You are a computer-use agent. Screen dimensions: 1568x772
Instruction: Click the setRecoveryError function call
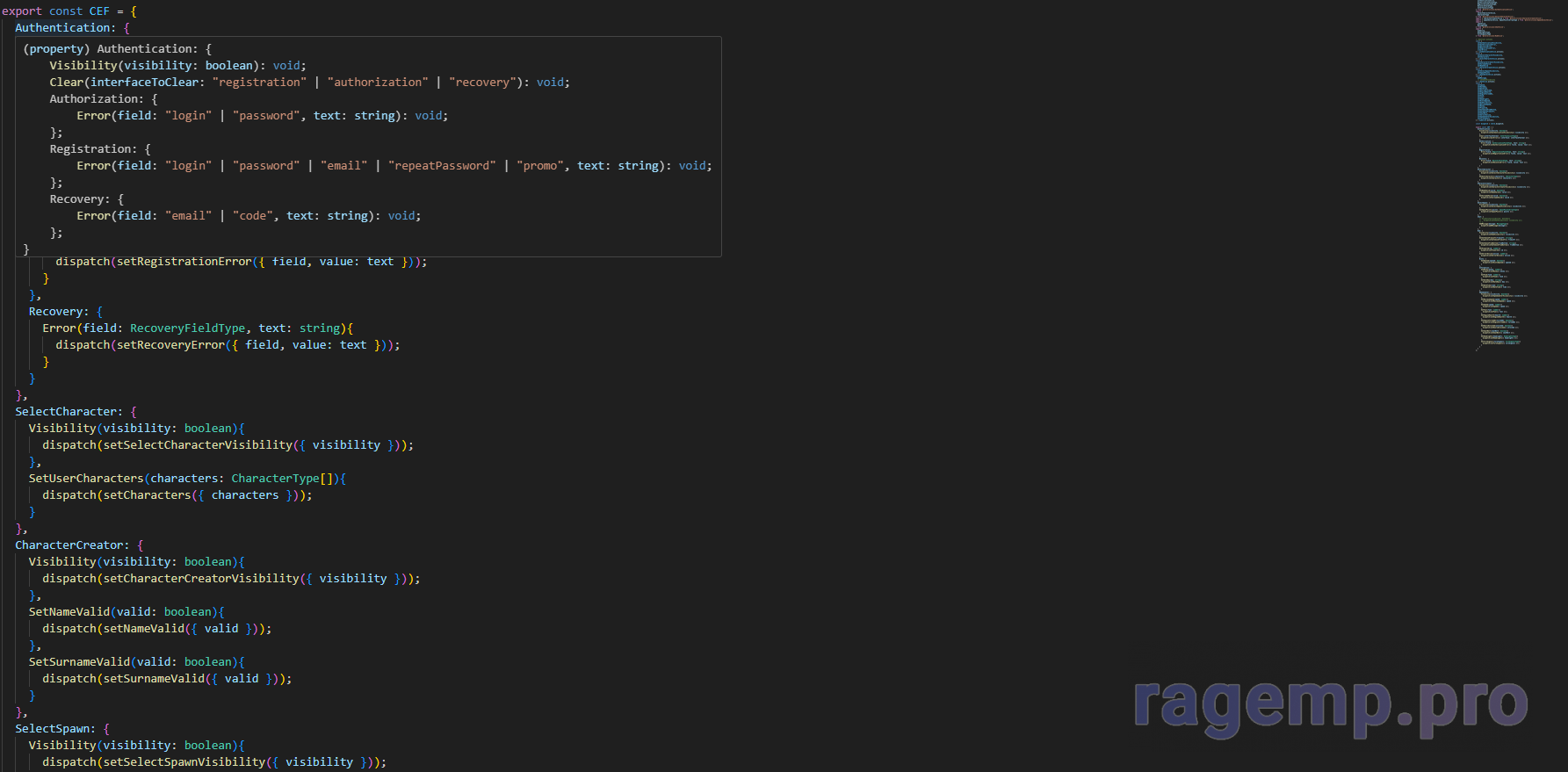pyautogui.click(x=170, y=345)
